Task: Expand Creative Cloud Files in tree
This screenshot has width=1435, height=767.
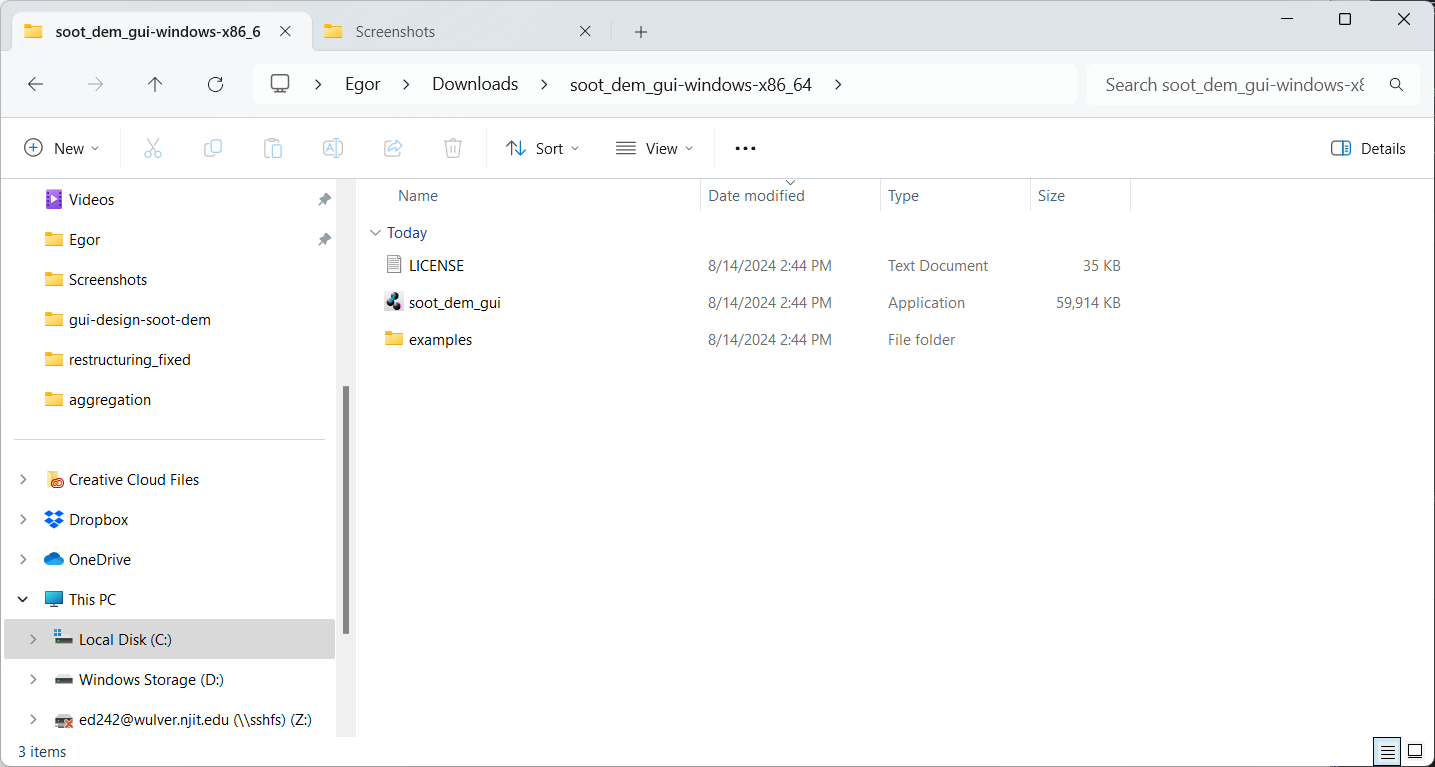Action: pos(23,479)
